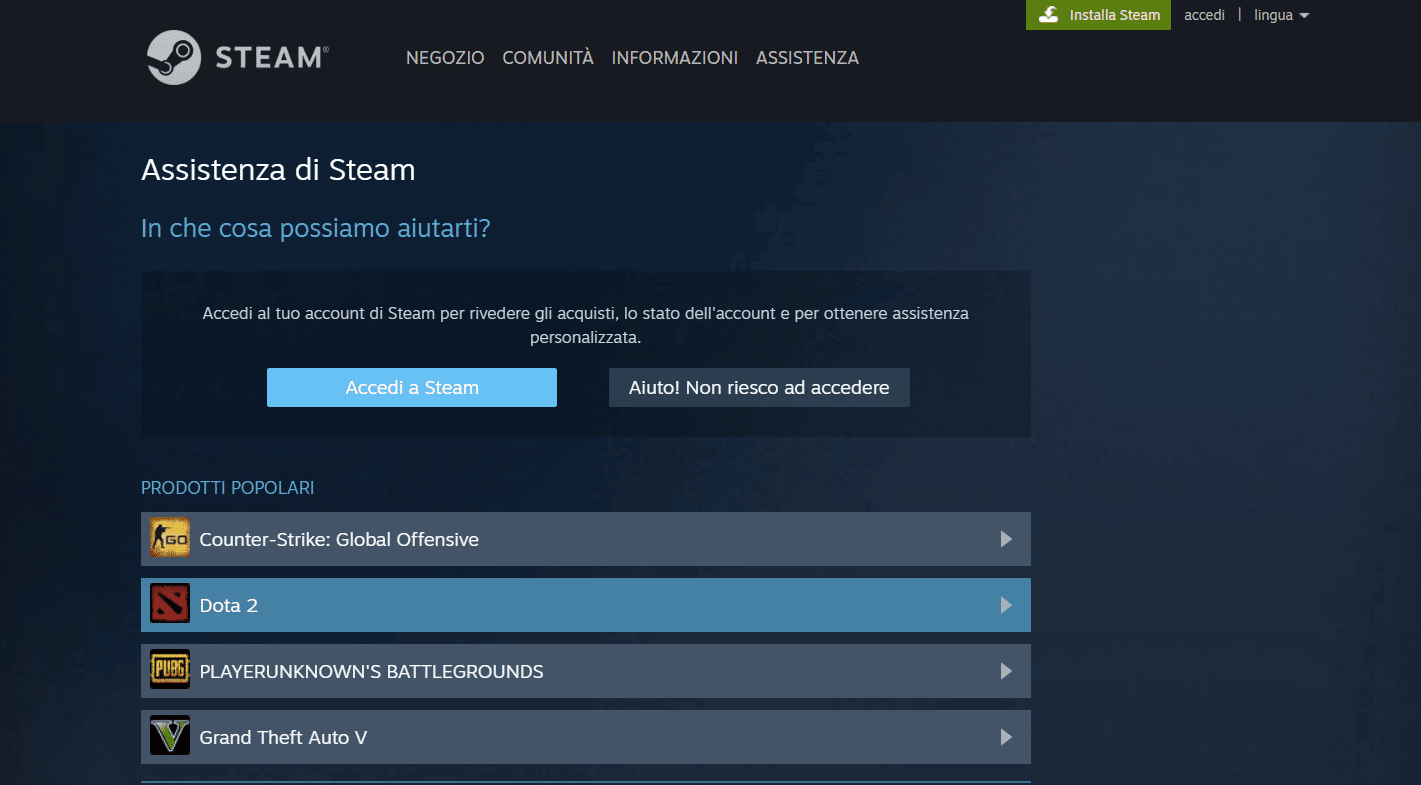This screenshot has height=785, width=1421.
Task: Click the download icon on Installa Steam
Action: point(1049,15)
